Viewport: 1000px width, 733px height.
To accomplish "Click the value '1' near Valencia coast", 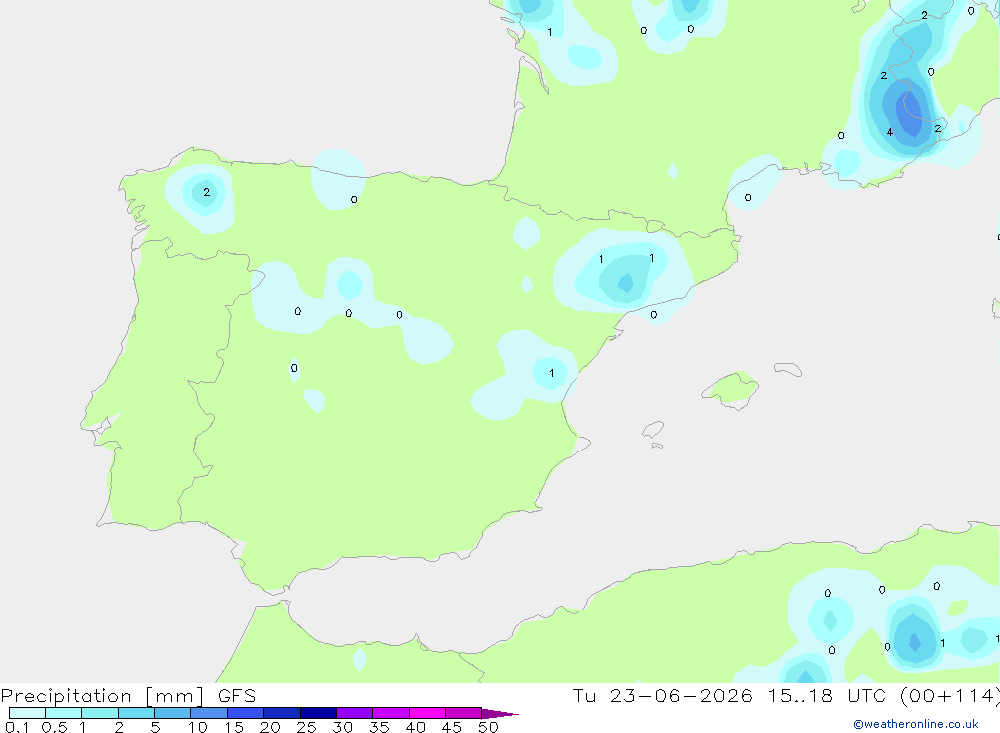I will click(552, 373).
